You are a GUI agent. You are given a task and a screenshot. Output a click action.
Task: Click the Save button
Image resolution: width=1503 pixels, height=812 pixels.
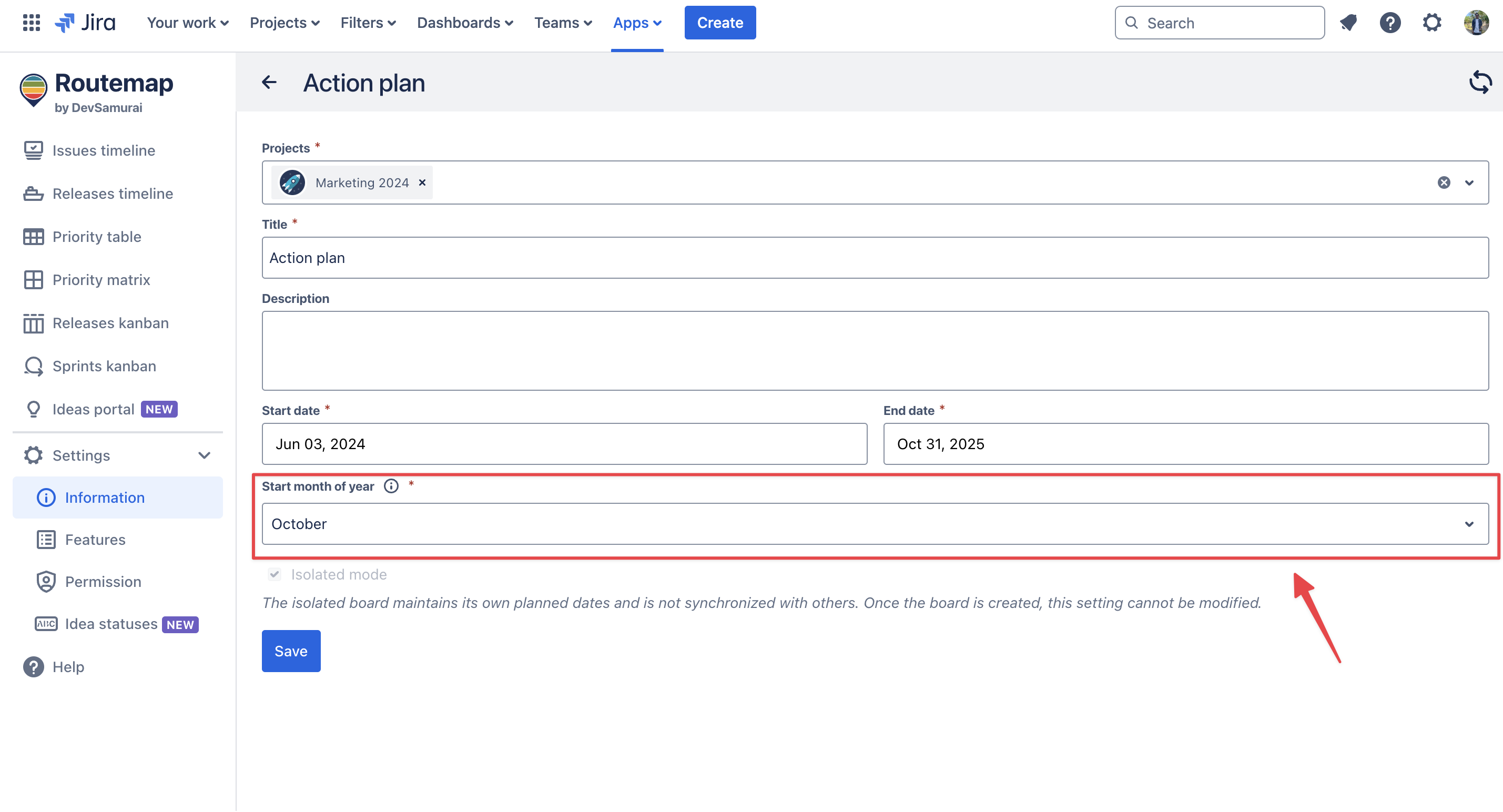(291, 651)
